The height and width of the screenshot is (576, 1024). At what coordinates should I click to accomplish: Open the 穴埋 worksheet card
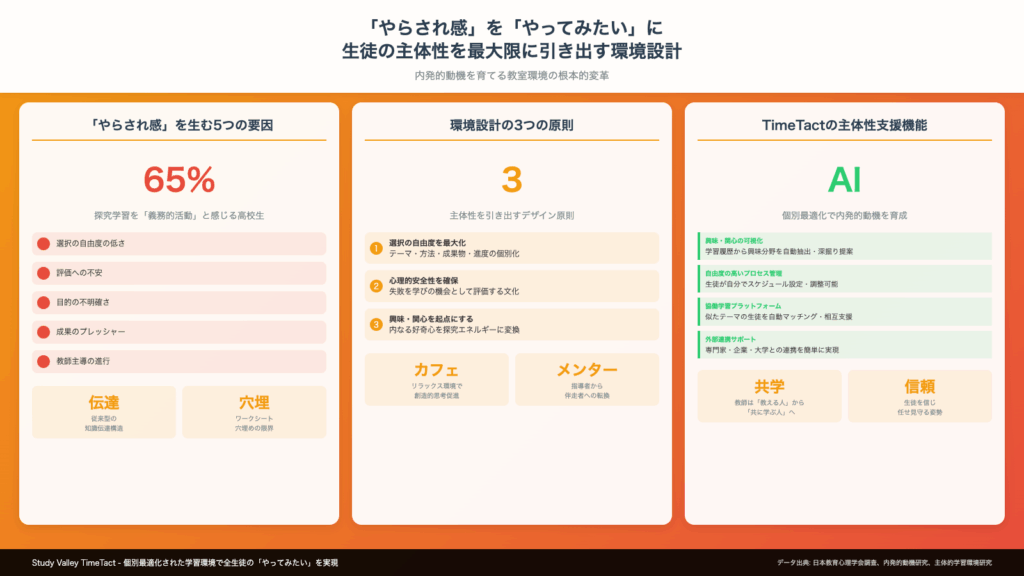[x=253, y=412]
